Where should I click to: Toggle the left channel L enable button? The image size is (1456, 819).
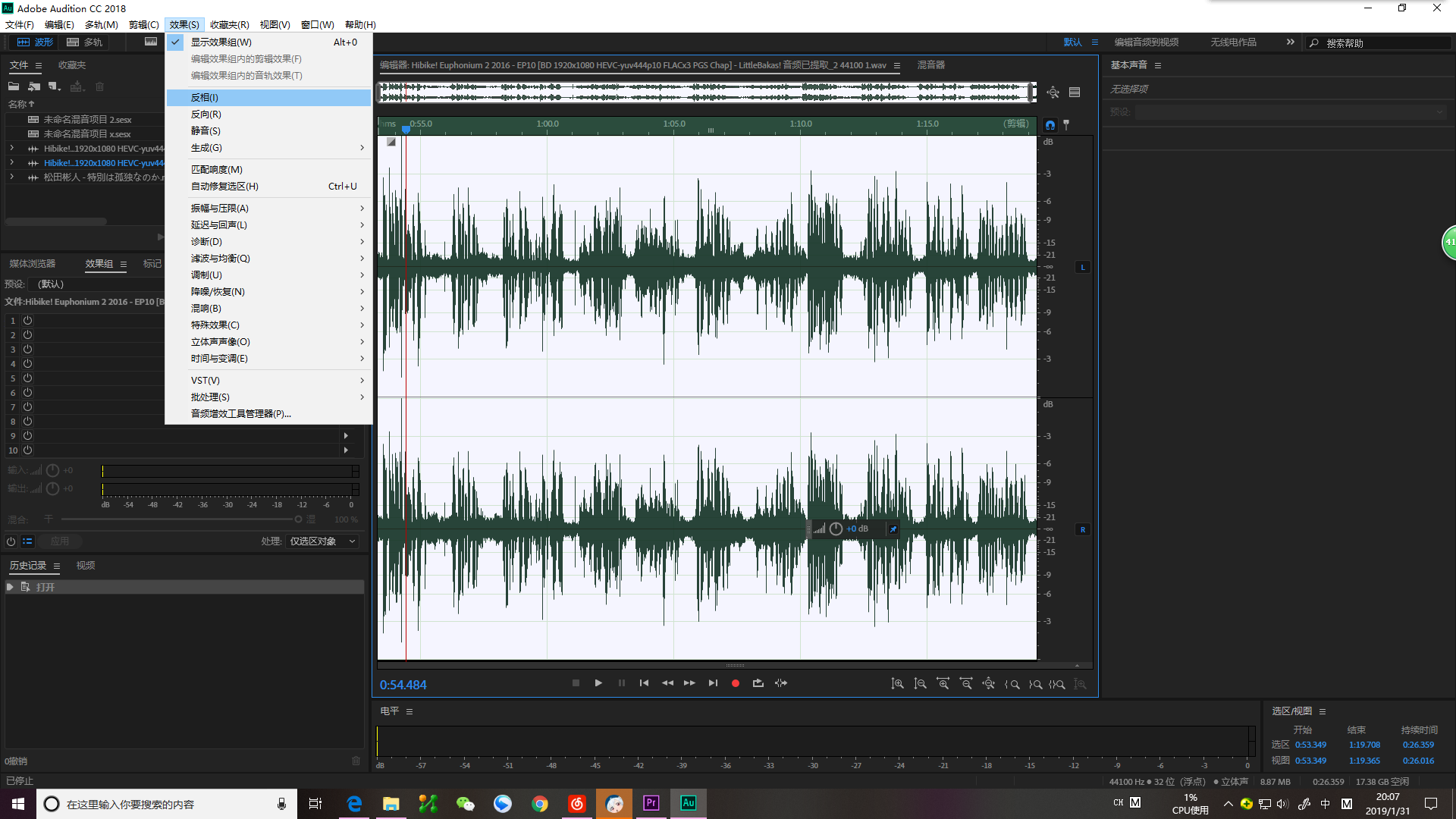1083,267
